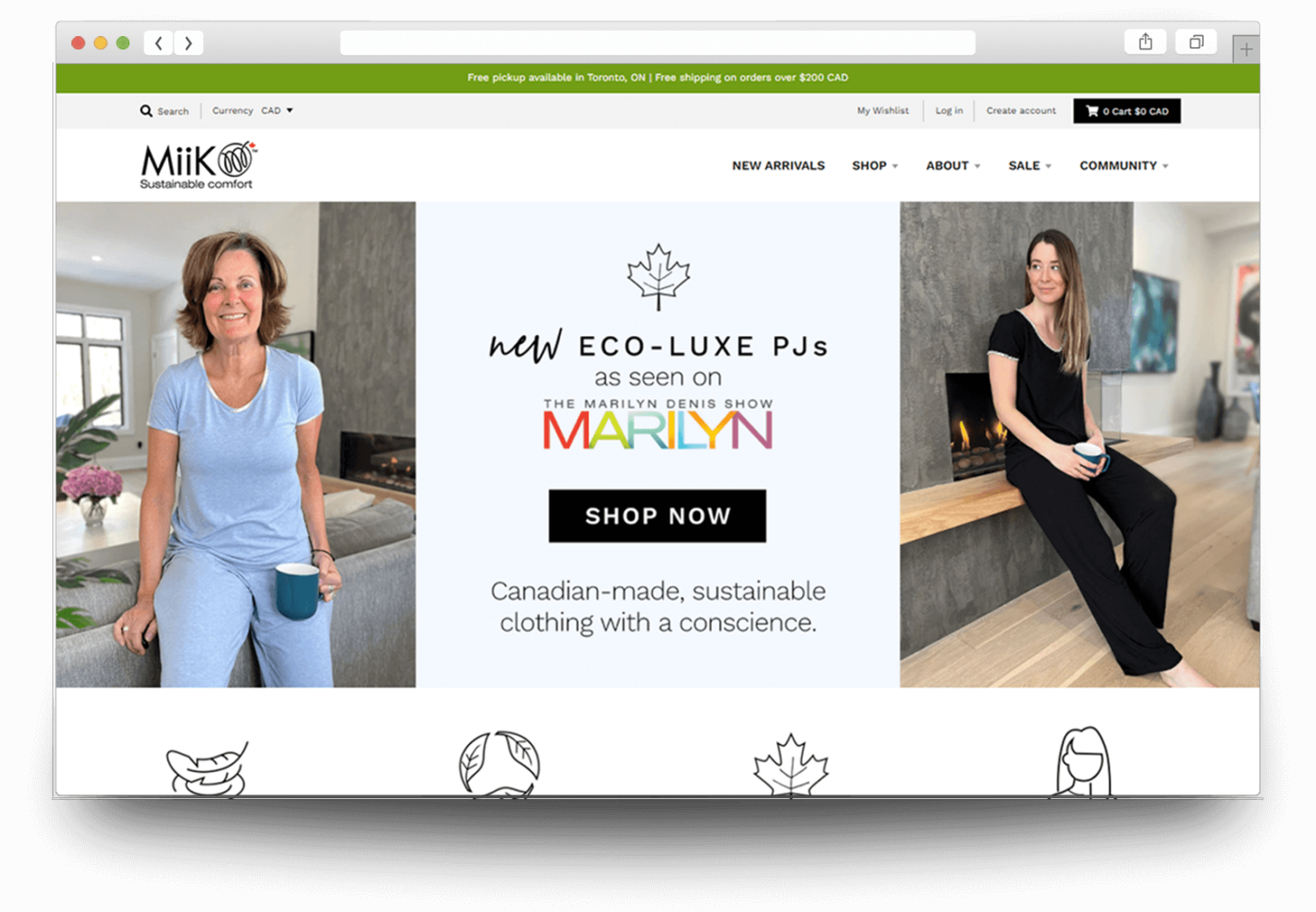This screenshot has height=912, width=1316.
Task: Add a new browser tab
Action: (x=1246, y=50)
